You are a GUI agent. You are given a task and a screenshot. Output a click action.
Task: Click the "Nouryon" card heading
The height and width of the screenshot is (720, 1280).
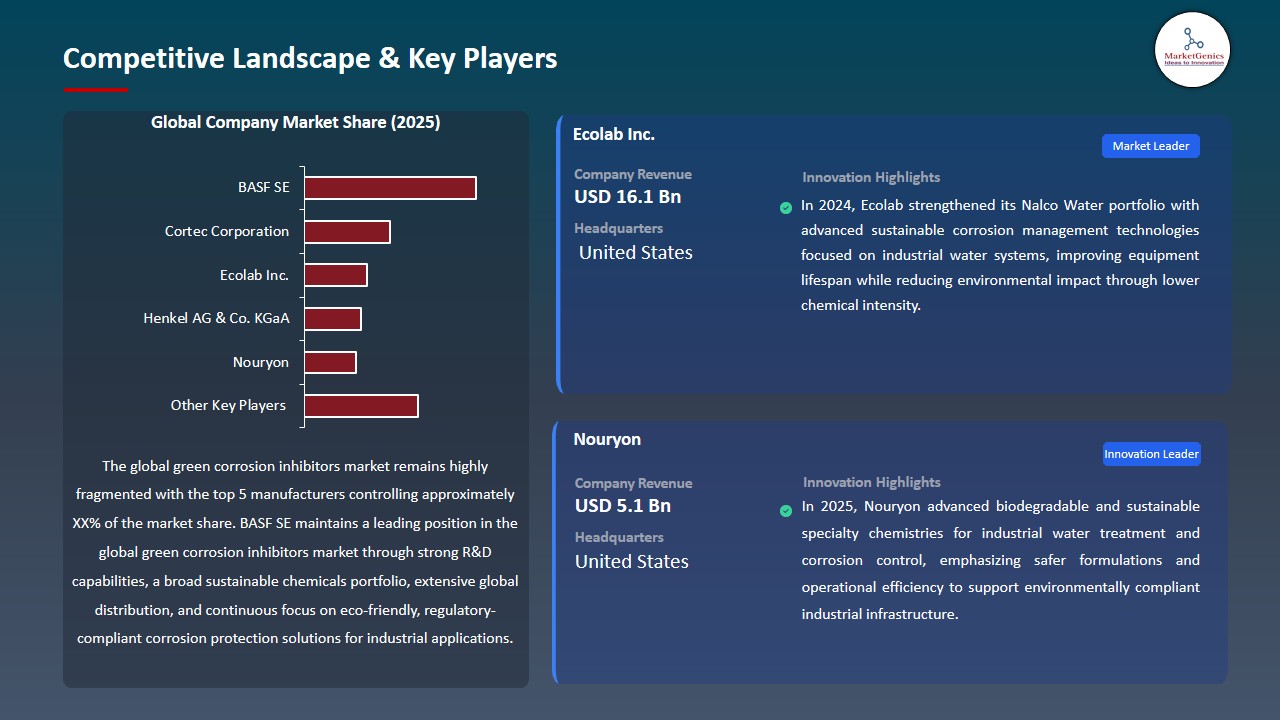pos(607,439)
